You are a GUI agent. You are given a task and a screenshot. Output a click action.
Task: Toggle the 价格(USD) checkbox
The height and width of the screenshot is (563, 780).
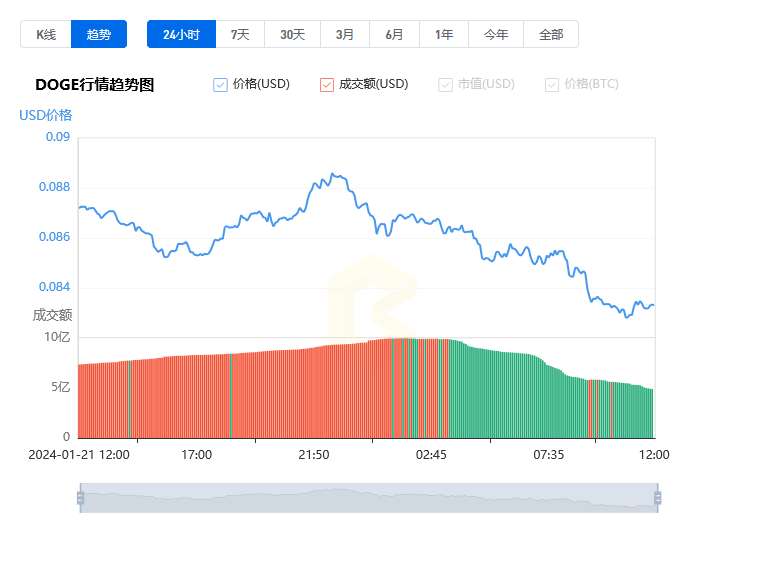[x=220, y=85]
